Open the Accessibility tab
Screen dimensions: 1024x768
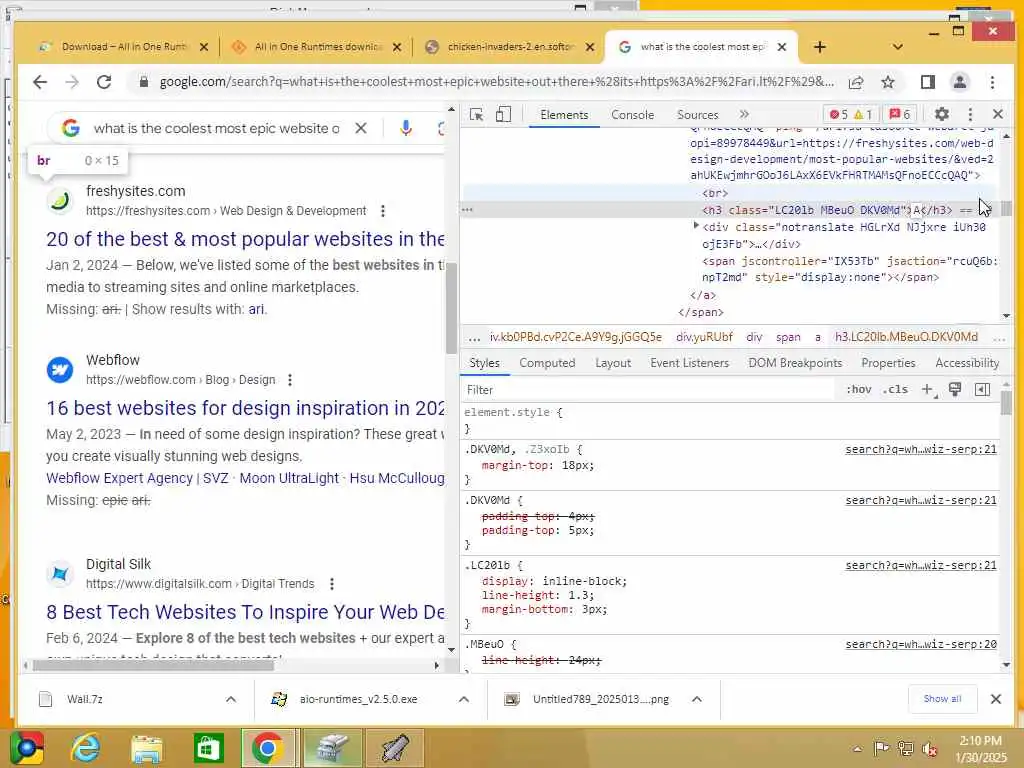tap(967, 363)
